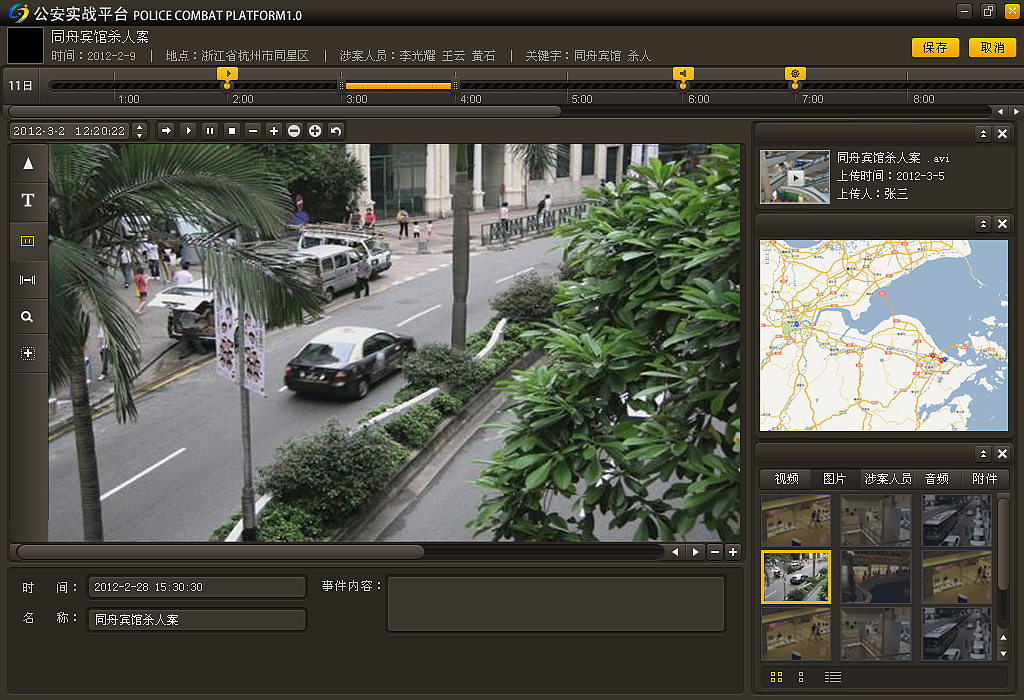
Task: Save the case with 保存 button
Action: coord(935,48)
